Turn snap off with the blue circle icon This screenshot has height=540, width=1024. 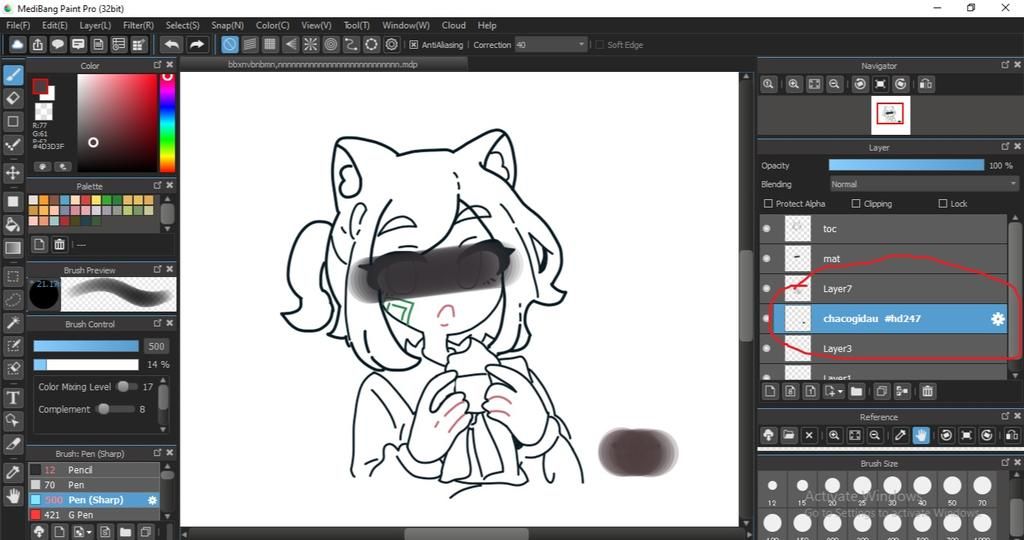click(x=229, y=44)
